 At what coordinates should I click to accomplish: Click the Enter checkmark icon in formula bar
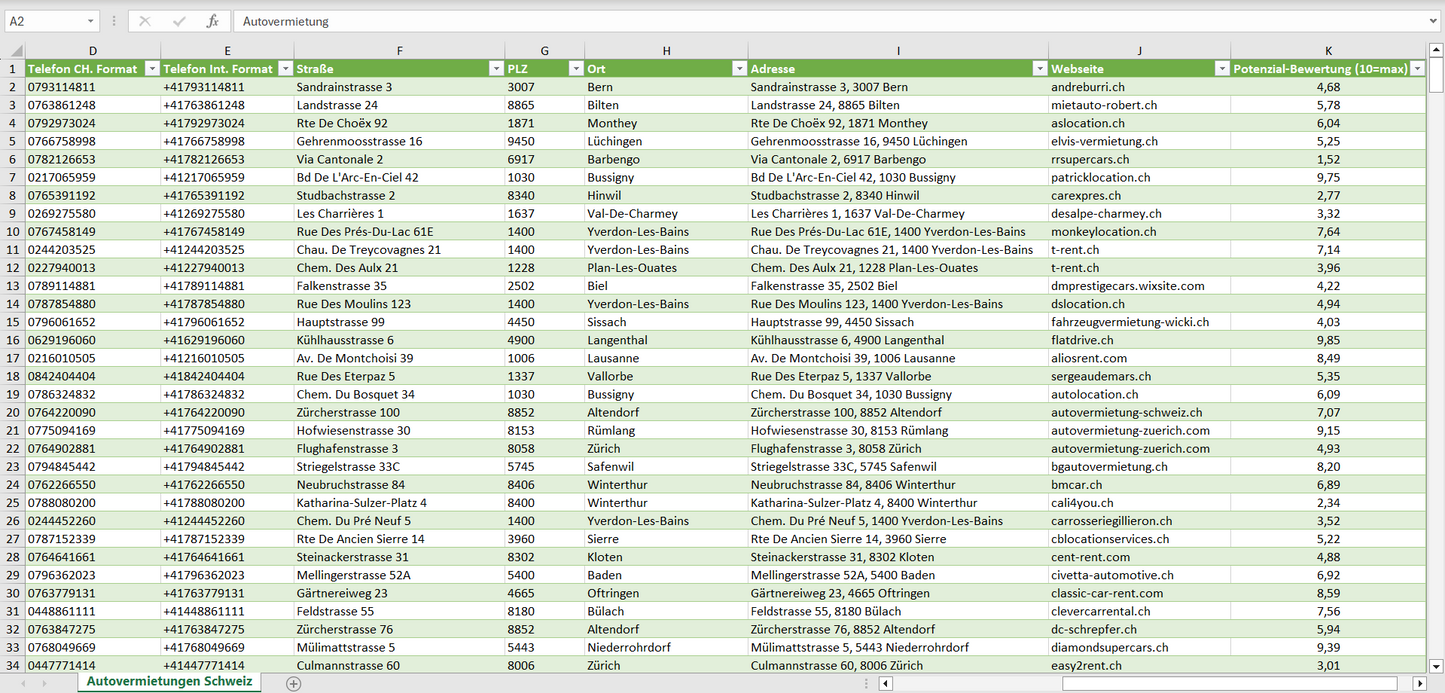coord(179,21)
